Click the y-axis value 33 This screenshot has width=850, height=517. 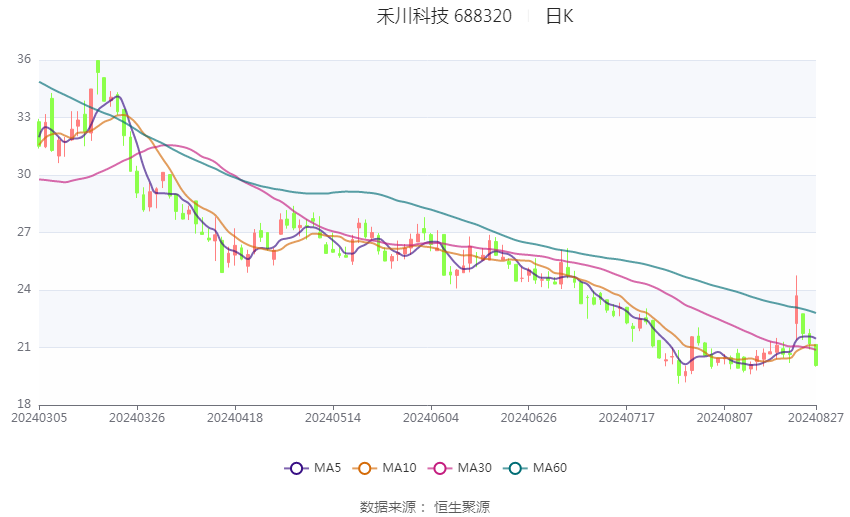24,117
